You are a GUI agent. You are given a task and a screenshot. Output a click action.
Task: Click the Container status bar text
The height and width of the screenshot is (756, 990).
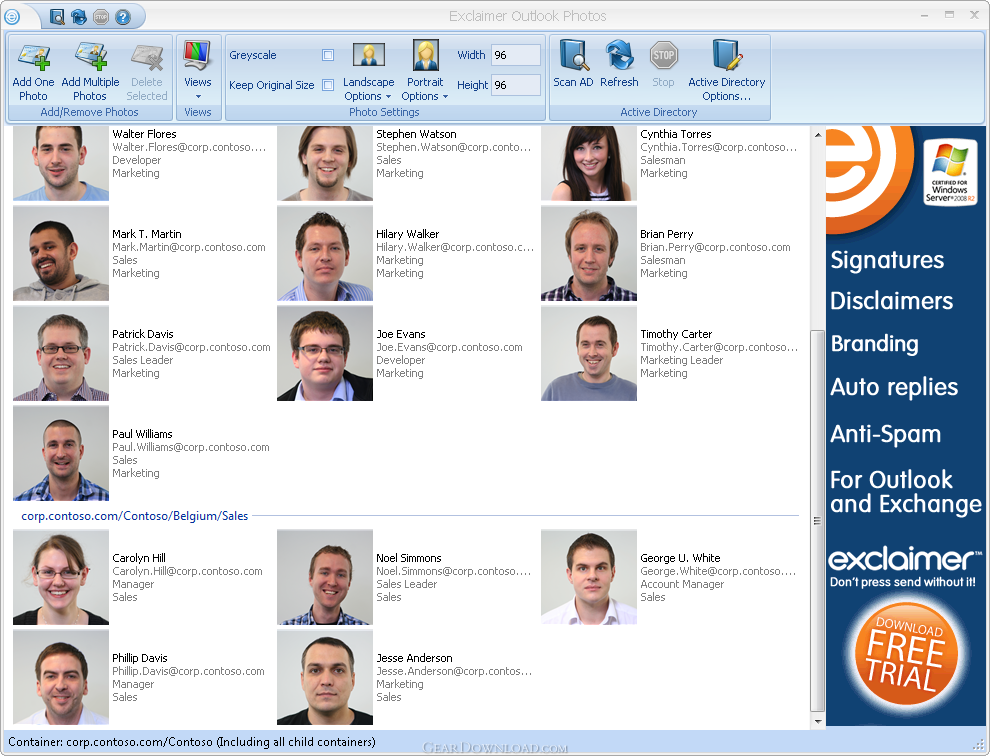(x=192, y=742)
